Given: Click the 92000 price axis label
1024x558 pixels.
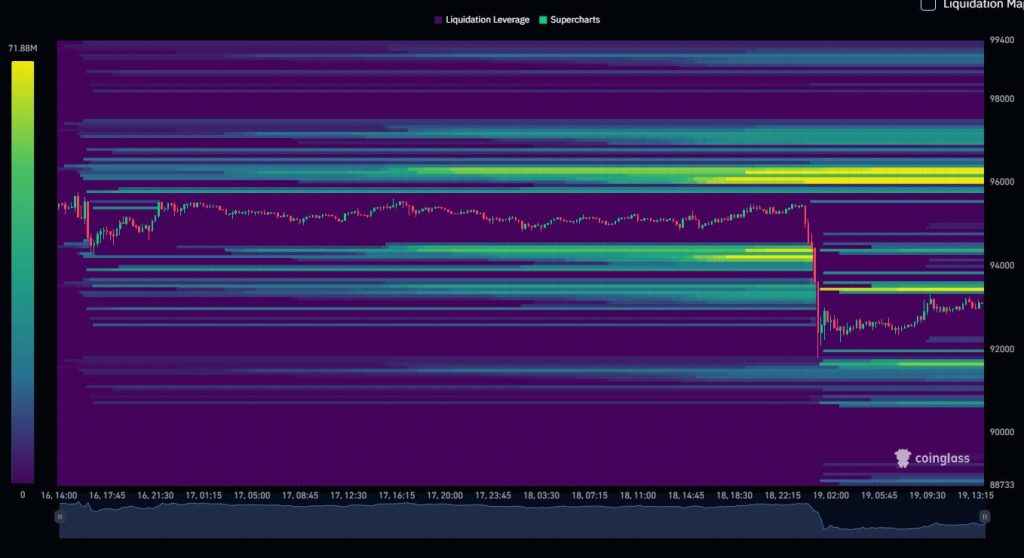Looking at the screenshot, I should point(1001,349).
